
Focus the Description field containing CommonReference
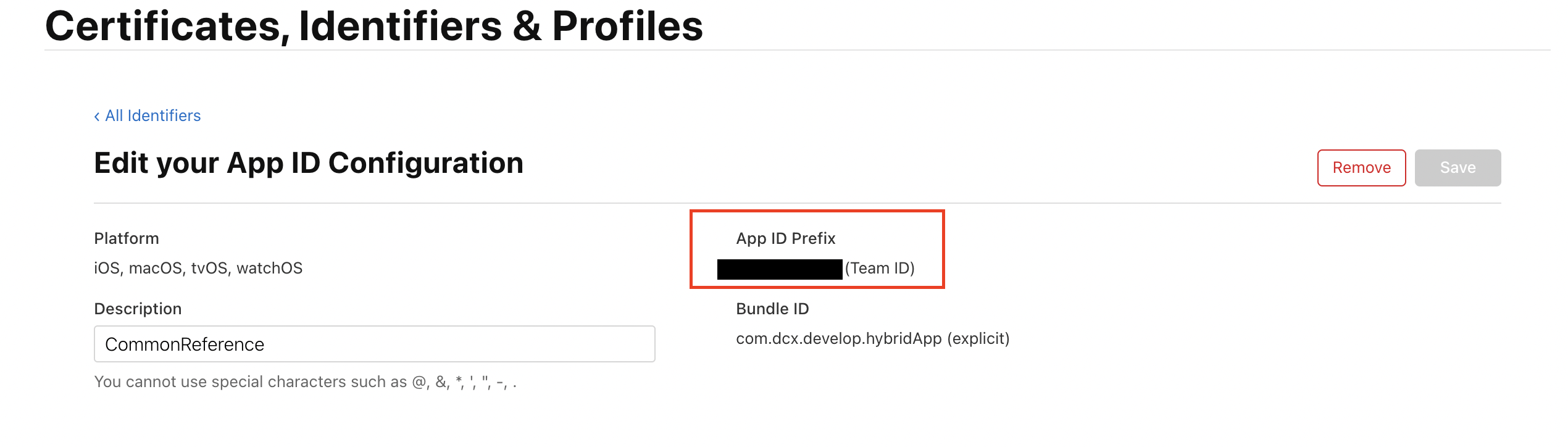[374, 345]
